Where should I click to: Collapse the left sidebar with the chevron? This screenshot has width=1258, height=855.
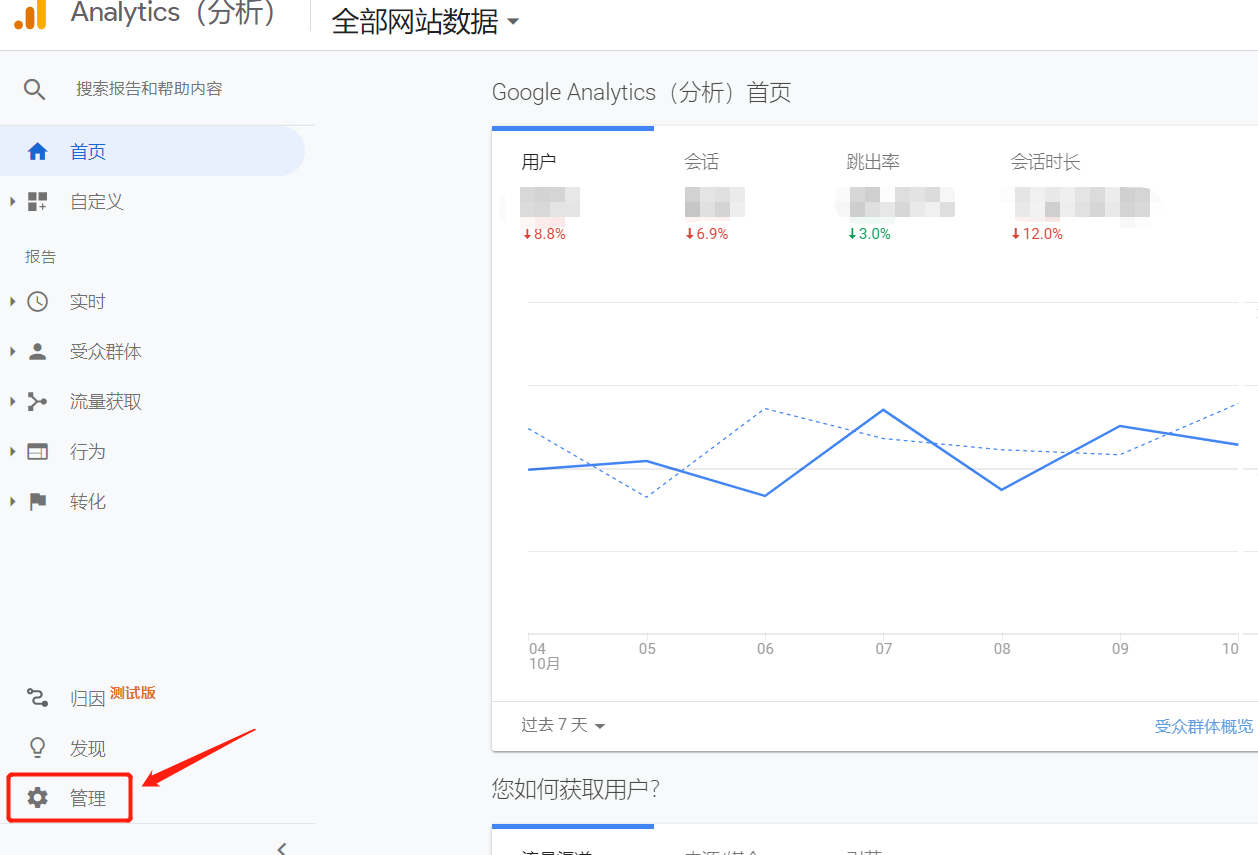282,848
